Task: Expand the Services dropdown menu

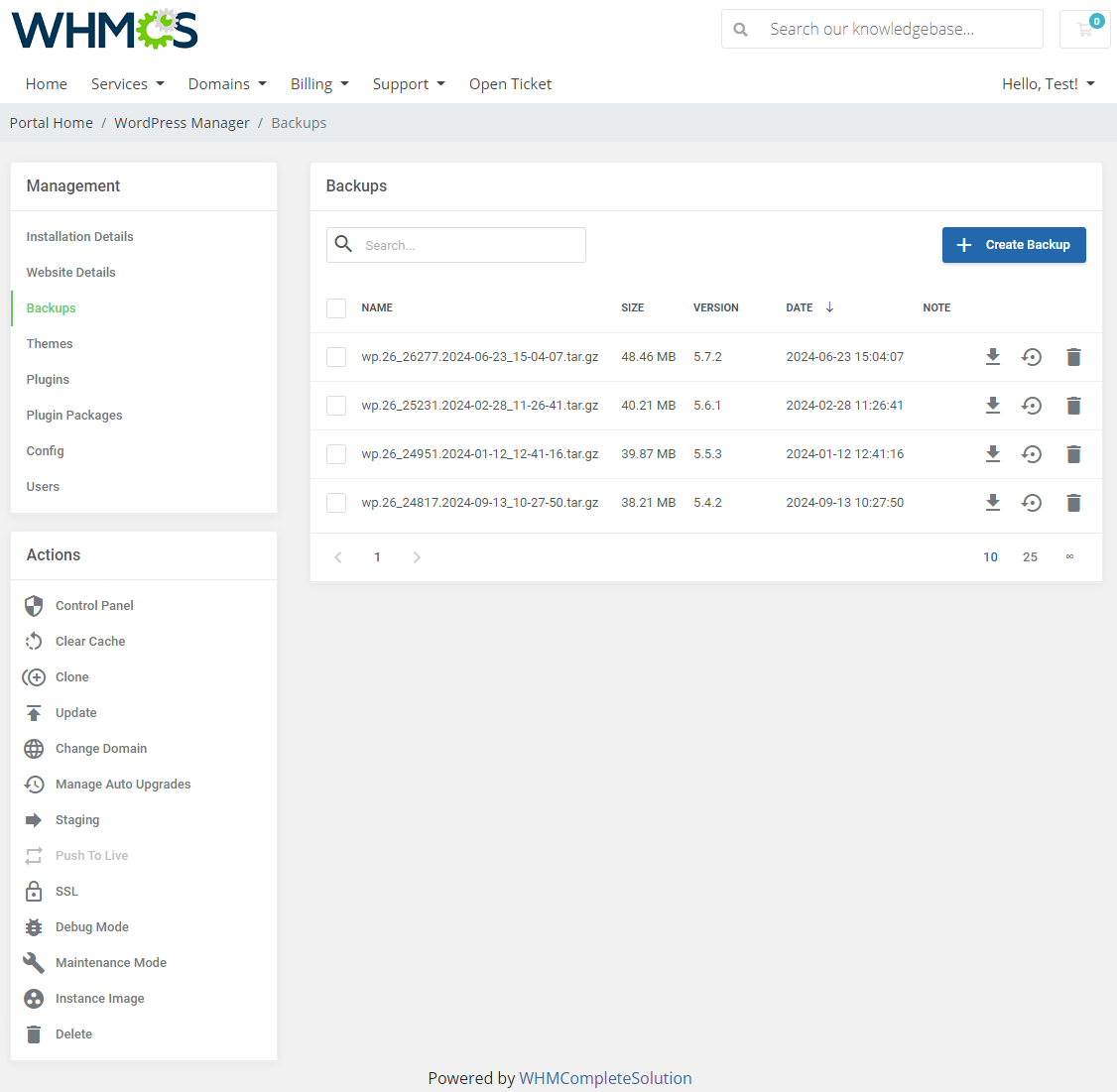Action: click(127, 83)
